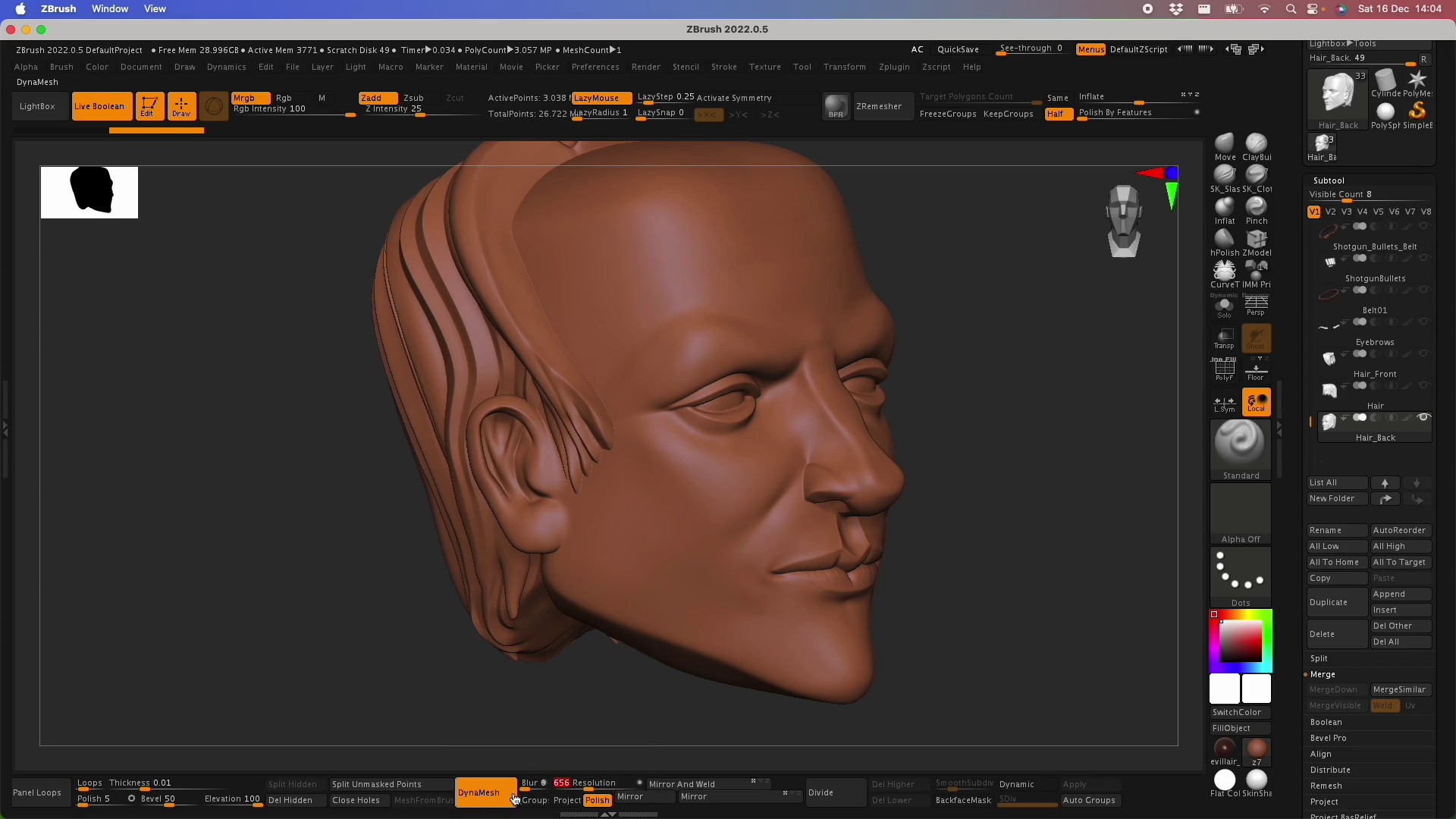Image resolution: width=1456 pixels, height=819 pixels.
Task: Open the Preferences menu
Action: pos(595,67)
